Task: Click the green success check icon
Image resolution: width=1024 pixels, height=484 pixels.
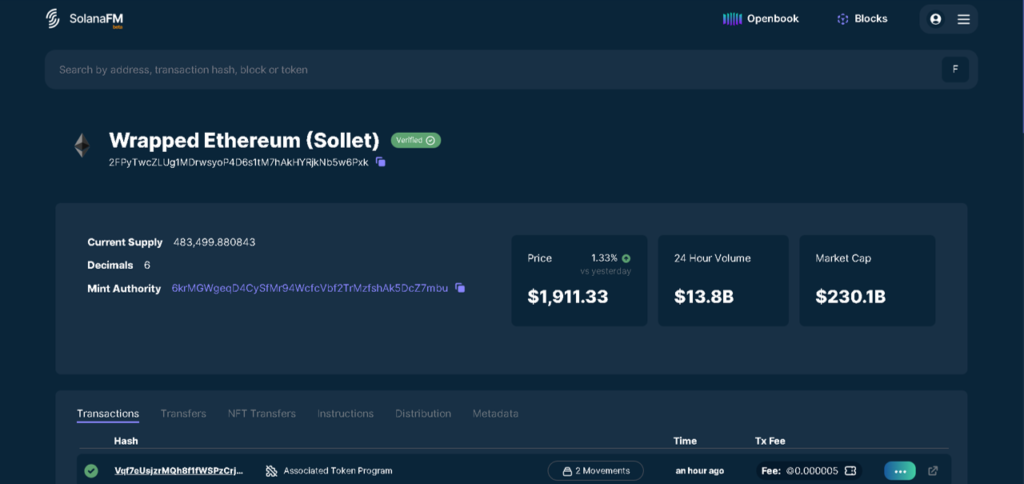Action: (91, 471)
